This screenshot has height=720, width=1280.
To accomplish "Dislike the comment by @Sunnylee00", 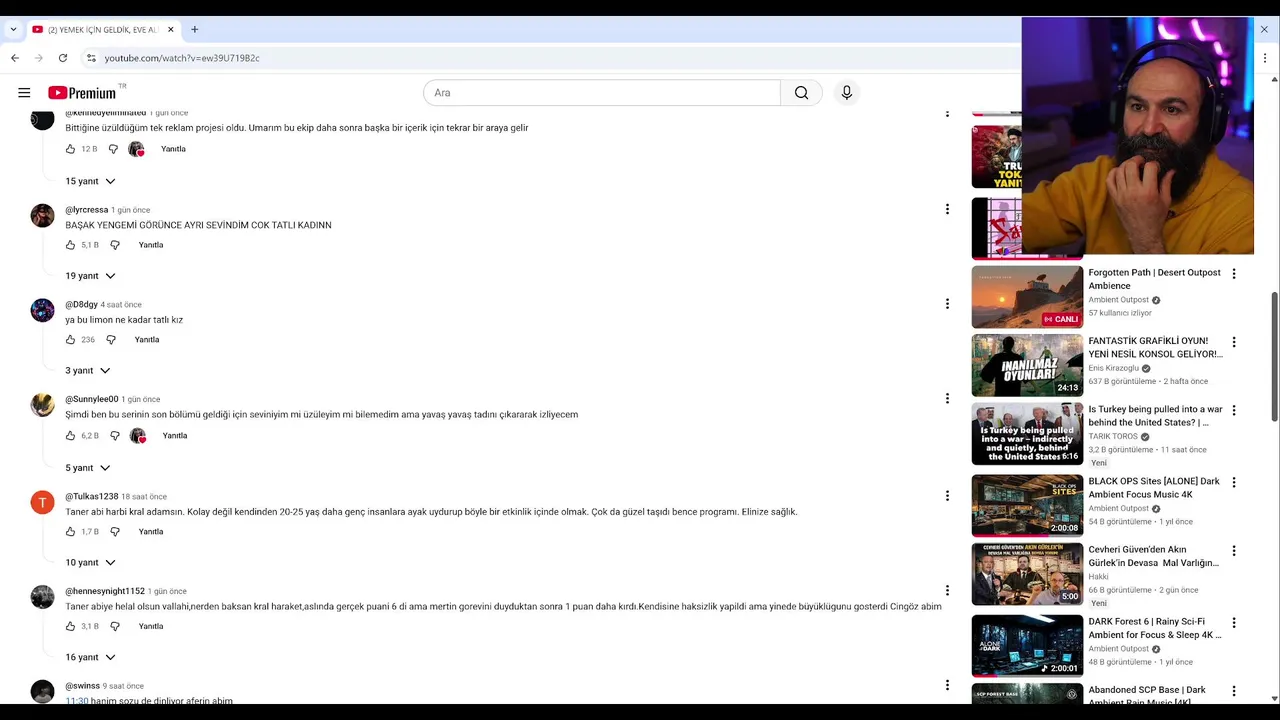I will [115, 436].
